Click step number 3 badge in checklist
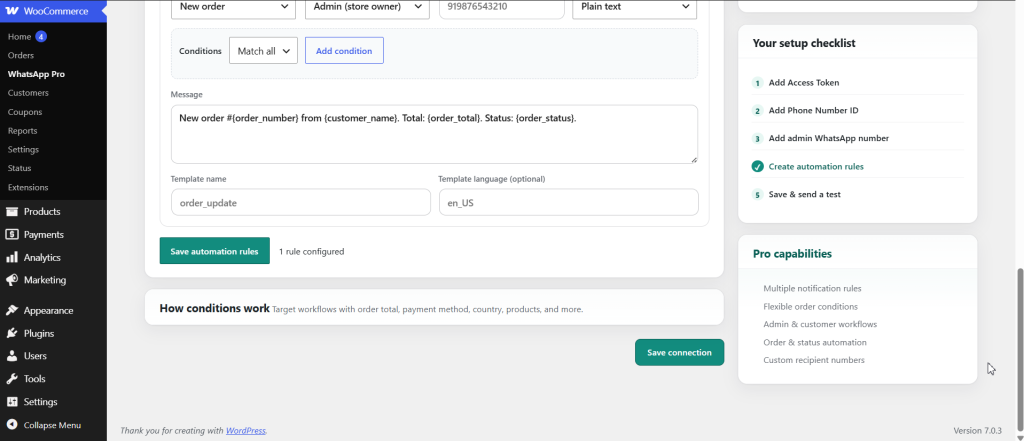Image resolution: width=1024 pixels, height=441 pixels. [758, 139]
